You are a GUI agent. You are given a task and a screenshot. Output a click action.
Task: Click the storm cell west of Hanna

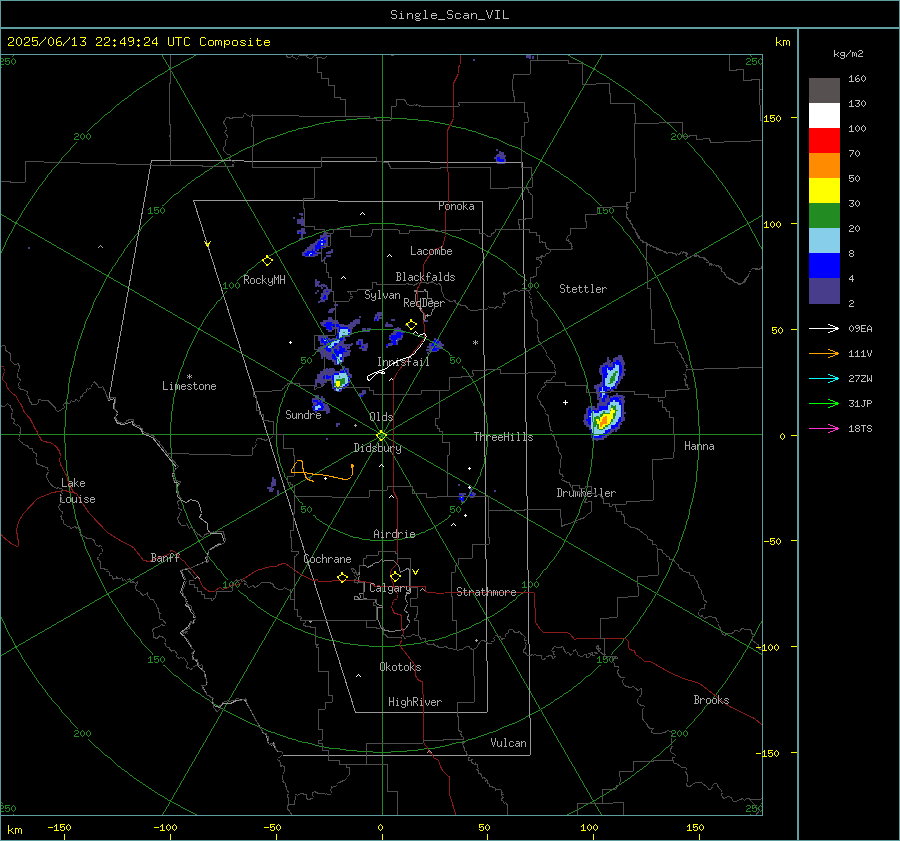[x=604, y=416]
